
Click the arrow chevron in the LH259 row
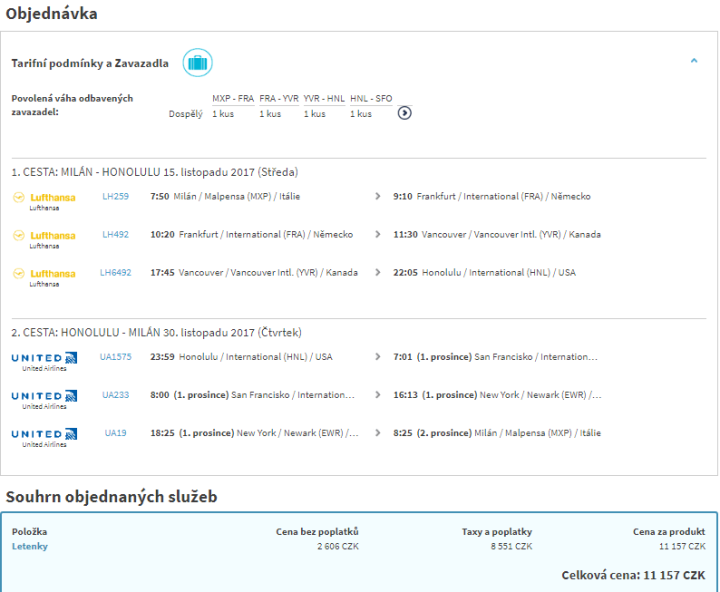377,197
